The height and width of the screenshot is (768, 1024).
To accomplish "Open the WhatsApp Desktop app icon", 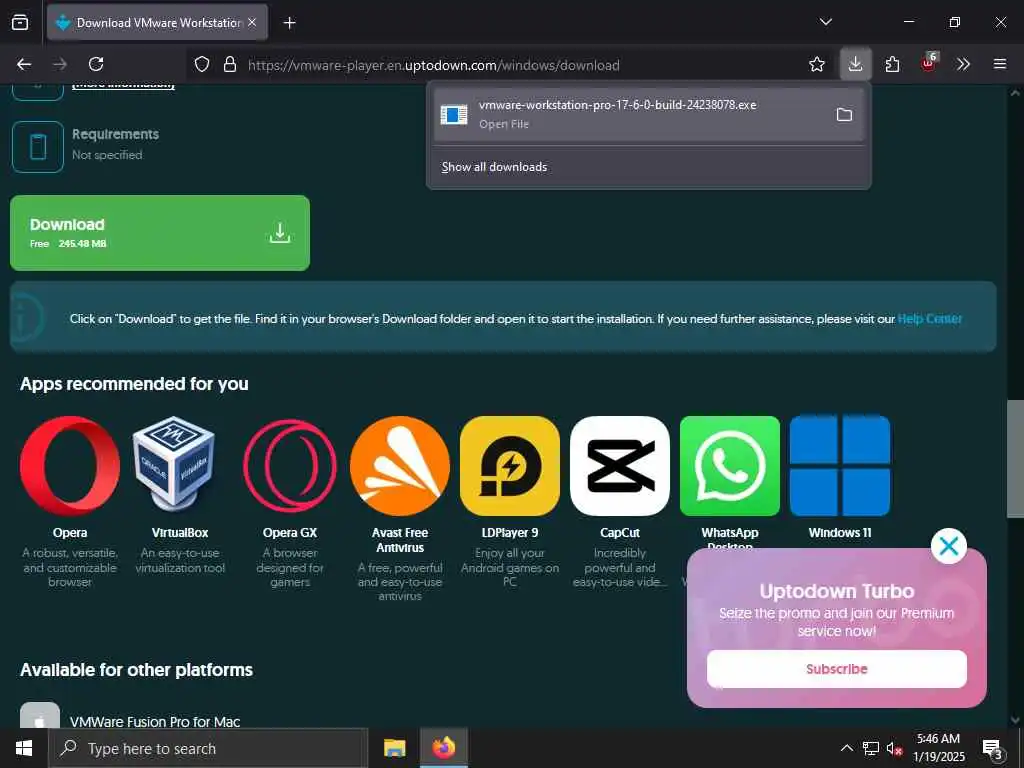I will point(729,466).
